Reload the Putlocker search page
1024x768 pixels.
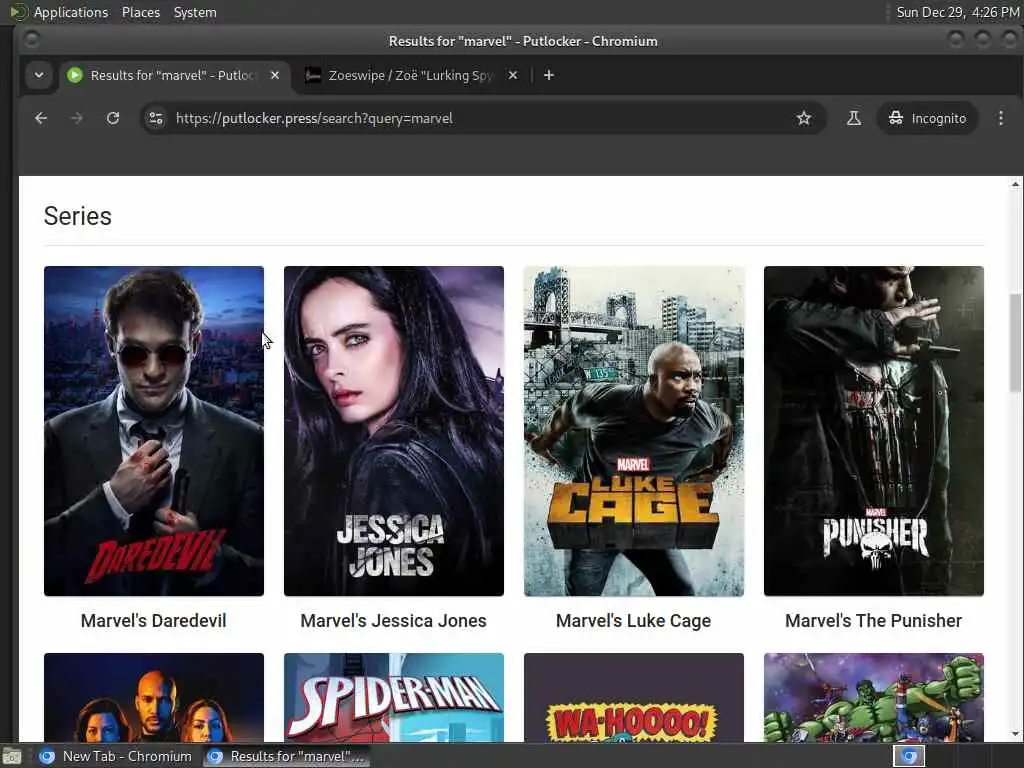tap(113, 118)
